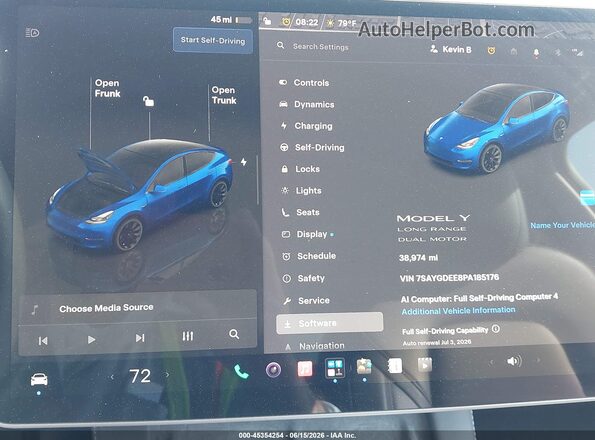Open the notes app icon in dock
Image resolution: width=595 pixels, height=440 pixels.
(x=395, y=366)
